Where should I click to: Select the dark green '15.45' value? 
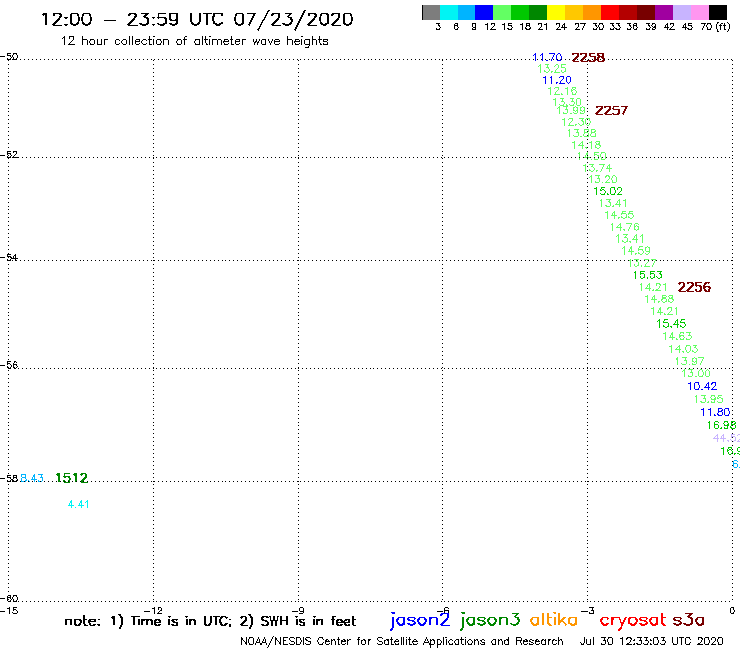671,323
